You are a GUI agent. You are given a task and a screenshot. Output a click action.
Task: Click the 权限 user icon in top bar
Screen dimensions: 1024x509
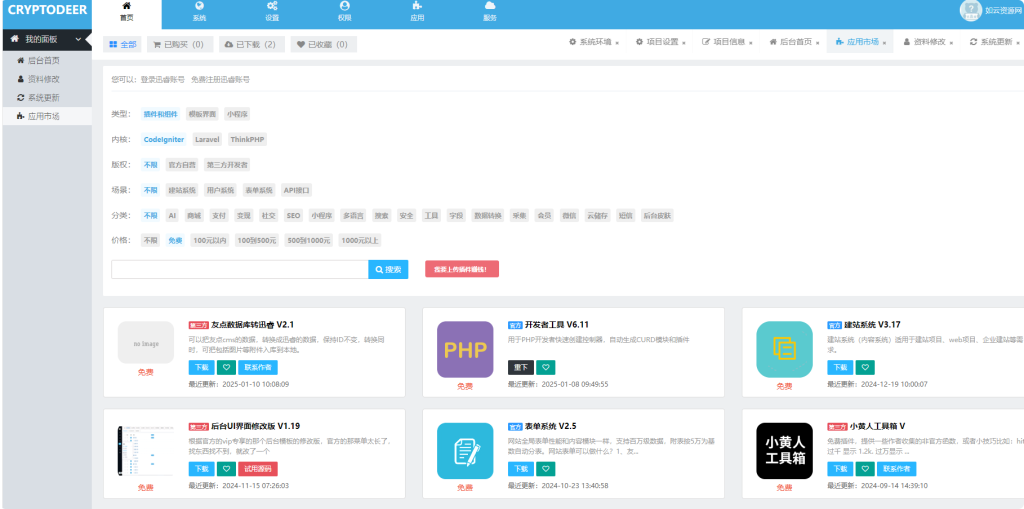[345, 13]
